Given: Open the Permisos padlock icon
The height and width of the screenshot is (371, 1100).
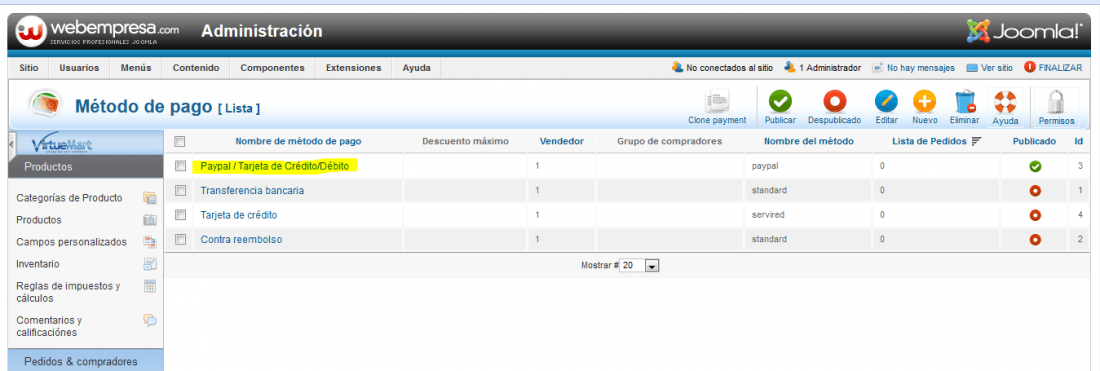Looking at the screenshot, I should (x=1057, y=102).
